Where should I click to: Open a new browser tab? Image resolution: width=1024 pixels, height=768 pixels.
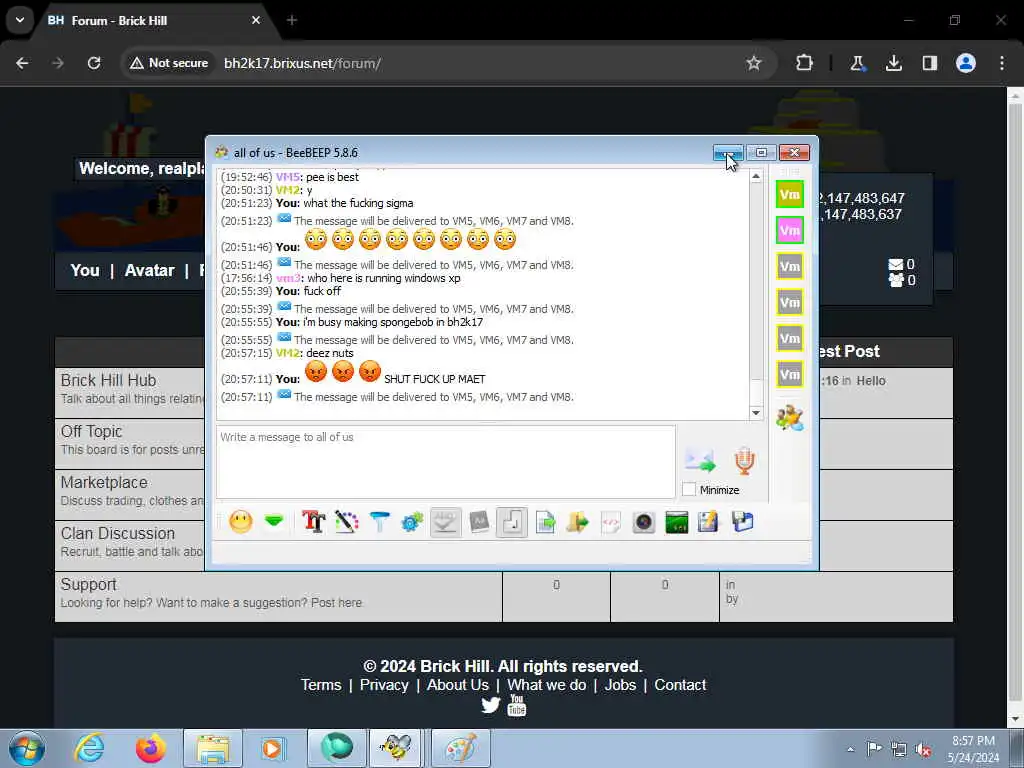click(292, 20)
